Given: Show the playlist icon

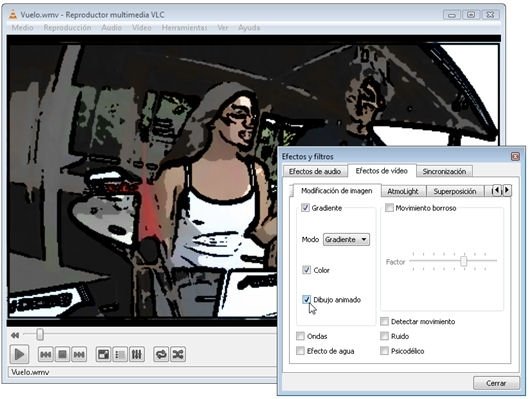Looking at the screenshot, I should click(120, 354).
